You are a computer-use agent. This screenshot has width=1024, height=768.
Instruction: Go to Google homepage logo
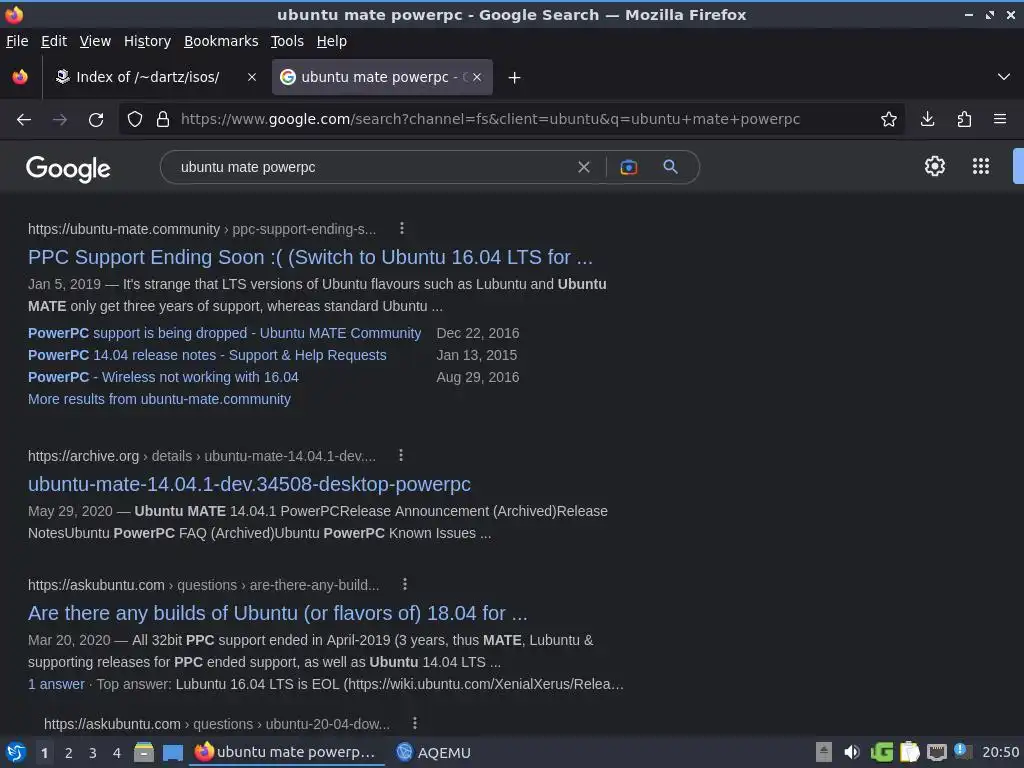click(x=68, y=168)
